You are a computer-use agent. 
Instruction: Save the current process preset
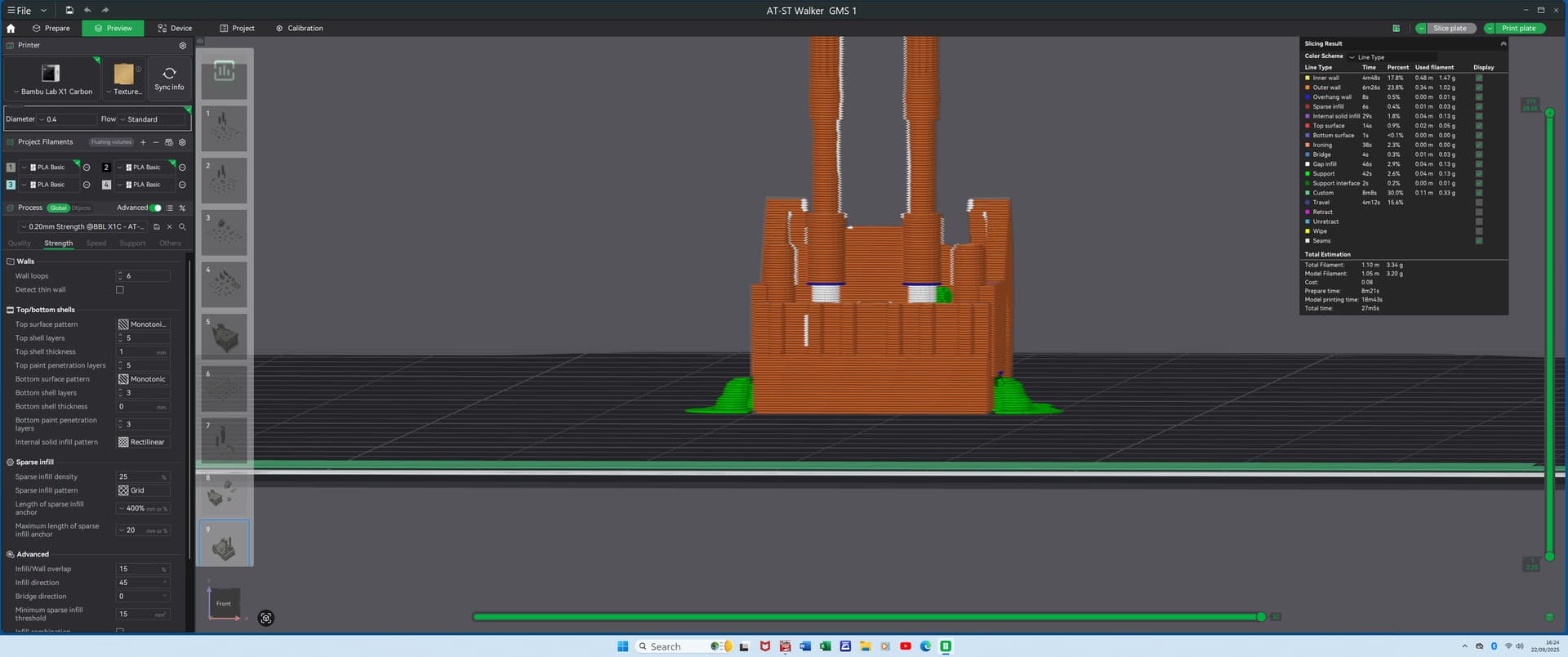(156, 227)
